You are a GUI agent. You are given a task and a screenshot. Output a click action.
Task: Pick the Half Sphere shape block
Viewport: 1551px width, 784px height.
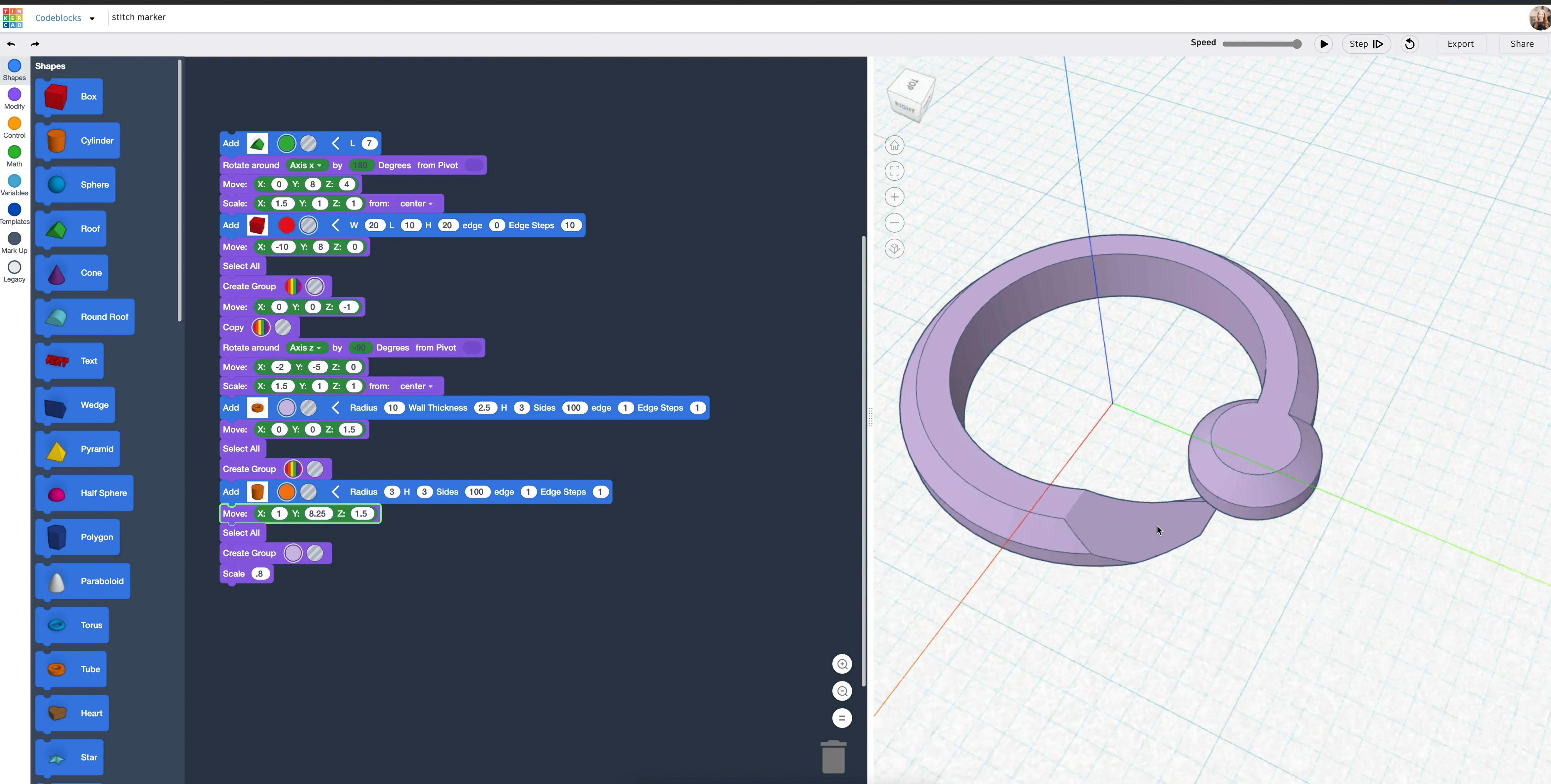84,493
